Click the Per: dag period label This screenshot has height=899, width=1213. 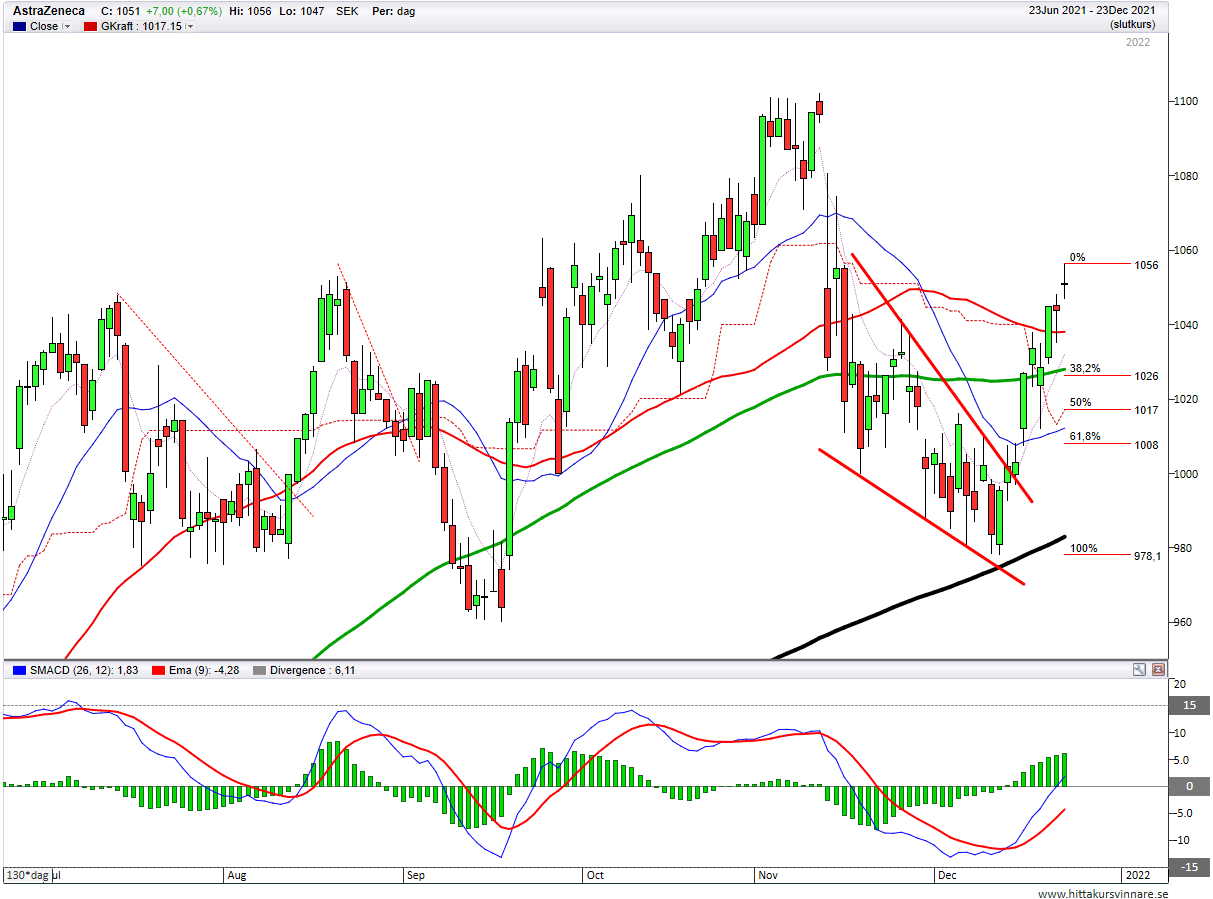(x=393, y=12)
